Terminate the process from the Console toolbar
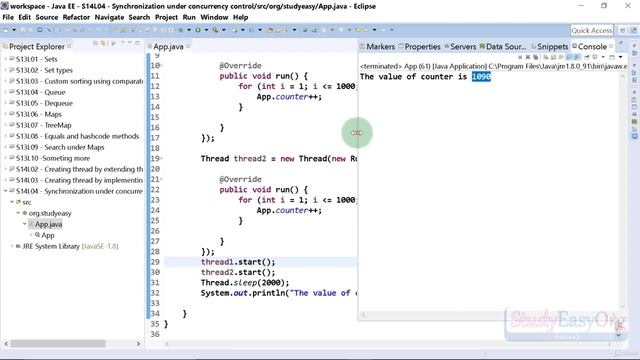Viewport: 640px width, 360px height. 520,57
